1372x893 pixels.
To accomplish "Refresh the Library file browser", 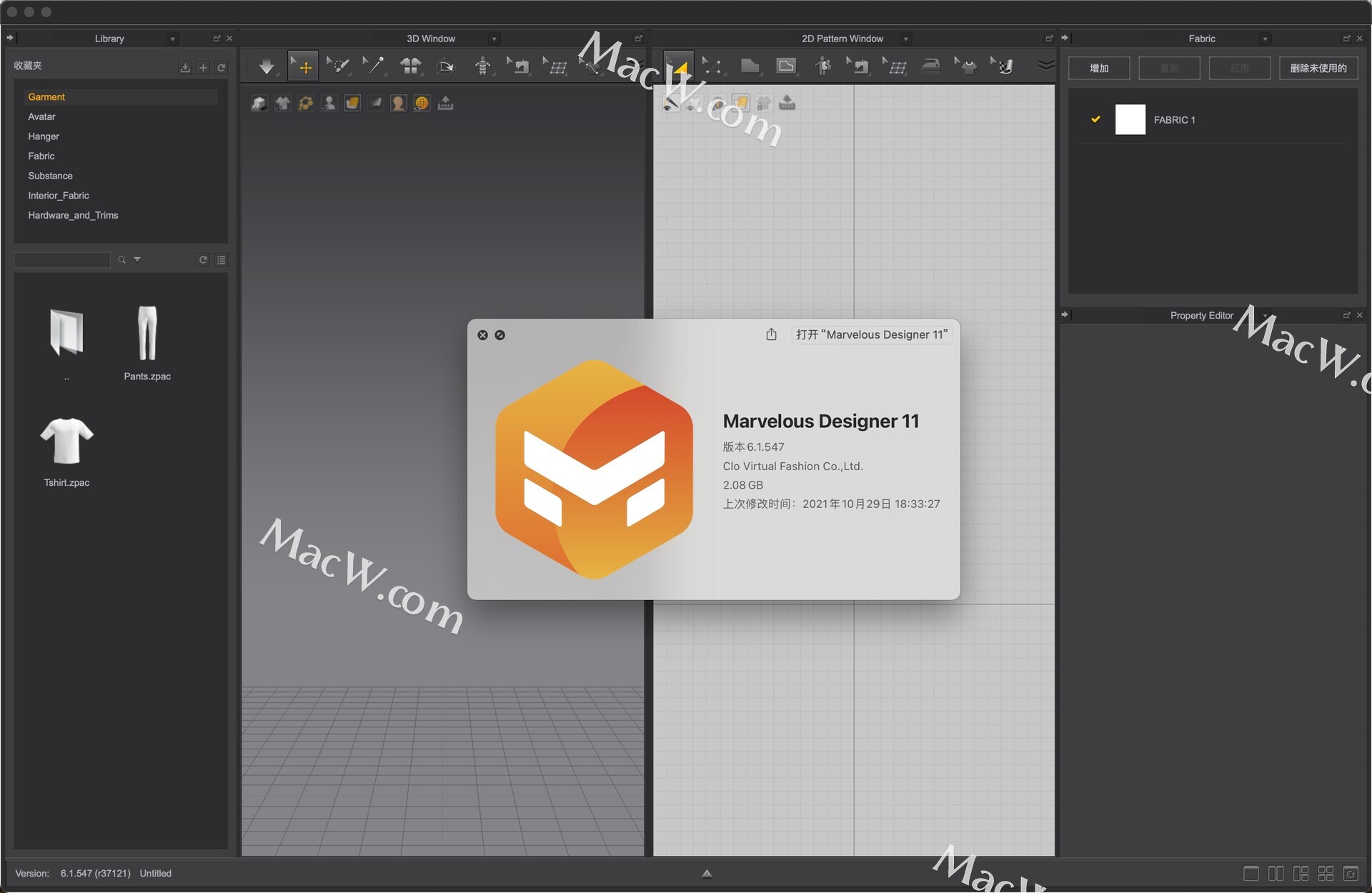I will [203, 260].
